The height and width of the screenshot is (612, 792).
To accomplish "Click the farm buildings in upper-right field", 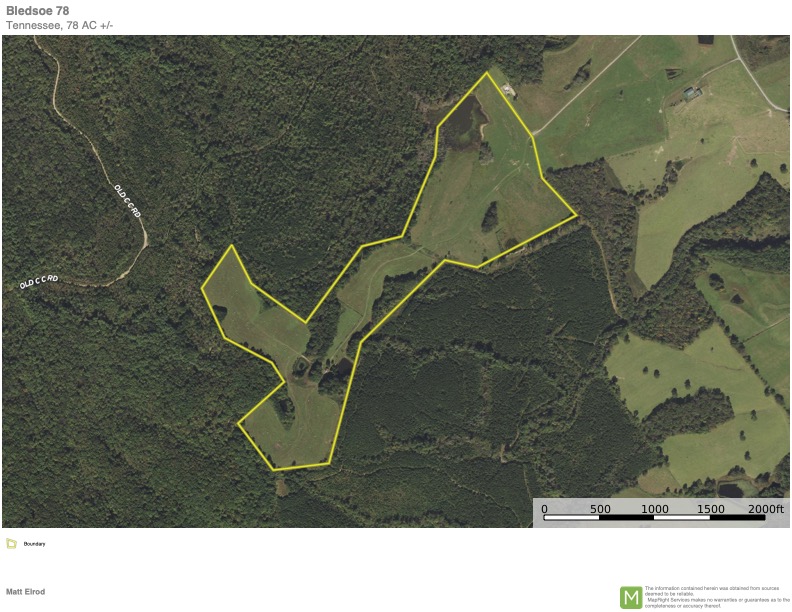I will tap(692, 93).
